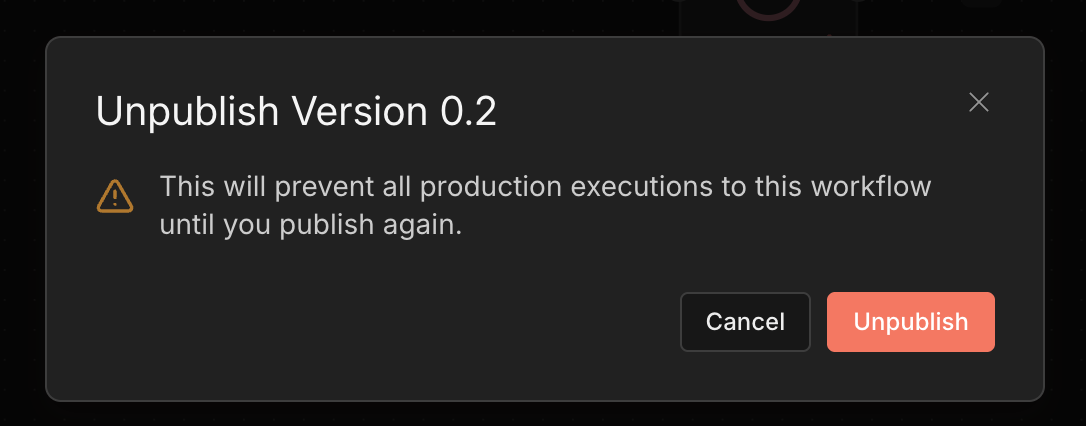
Task: Click the Cancel button
Action: pos(745,322)
